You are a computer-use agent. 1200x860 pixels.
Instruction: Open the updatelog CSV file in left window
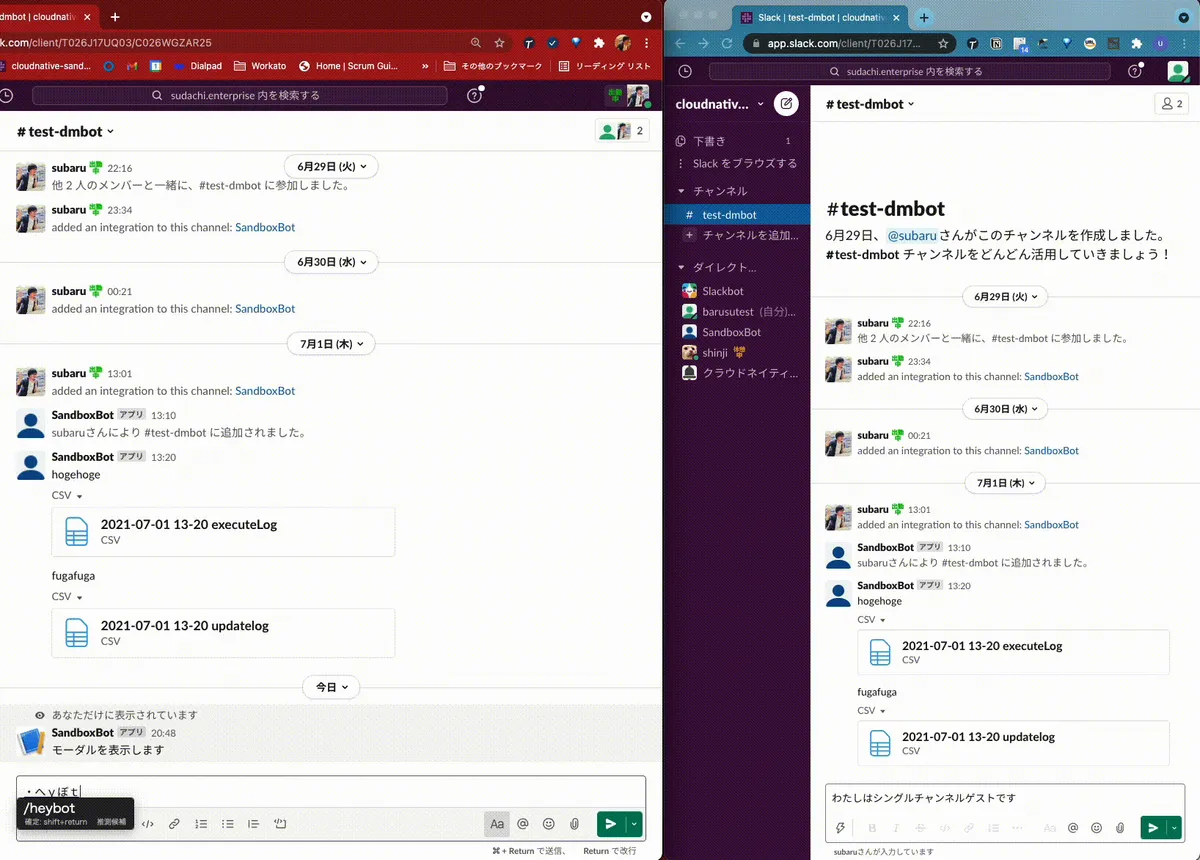pyautogui.click(x=223, y=633)
